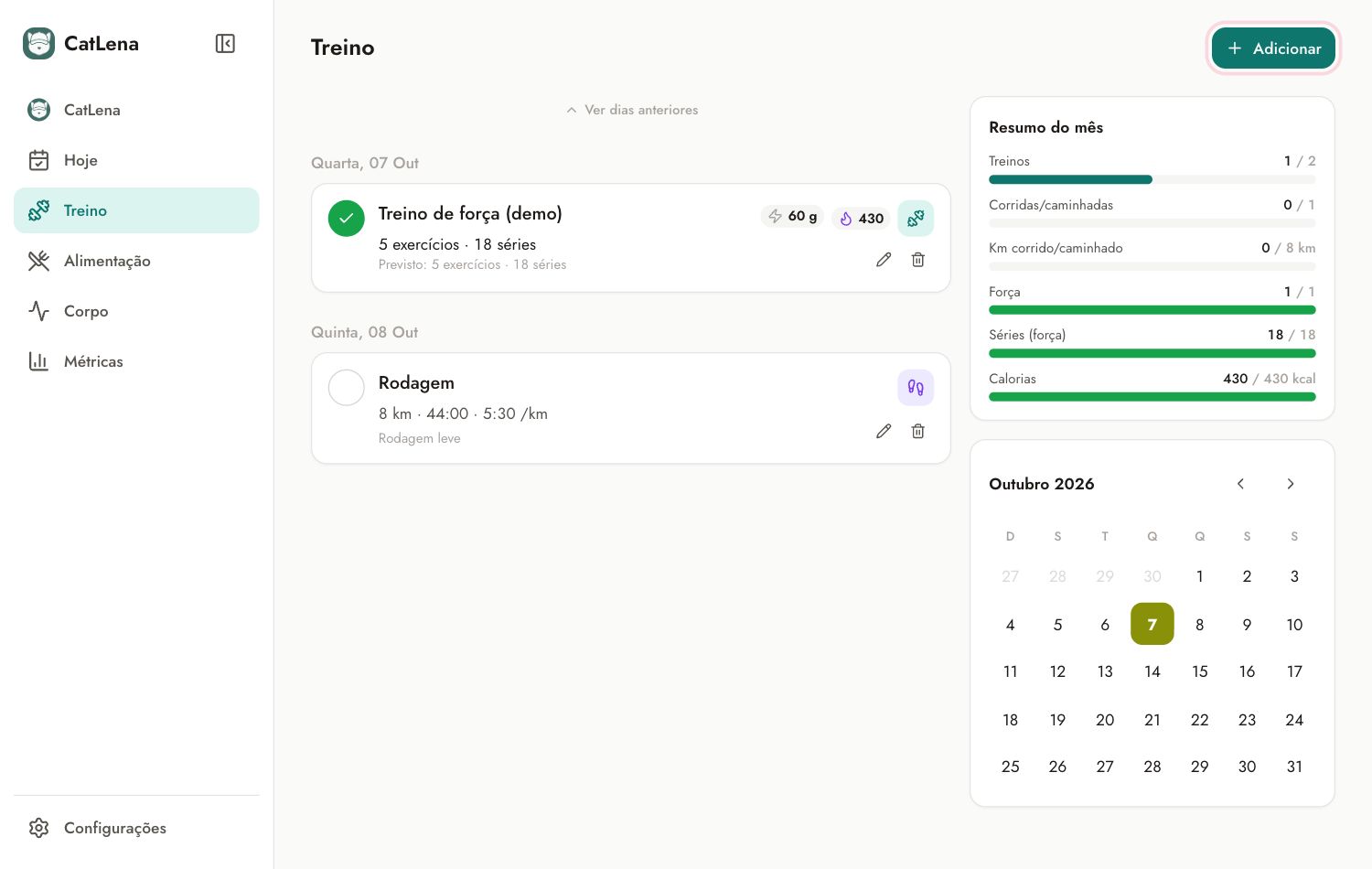This screenshot has height=869, width=1372.
Task: Open the Alimentação section
Action: [136, 261]
